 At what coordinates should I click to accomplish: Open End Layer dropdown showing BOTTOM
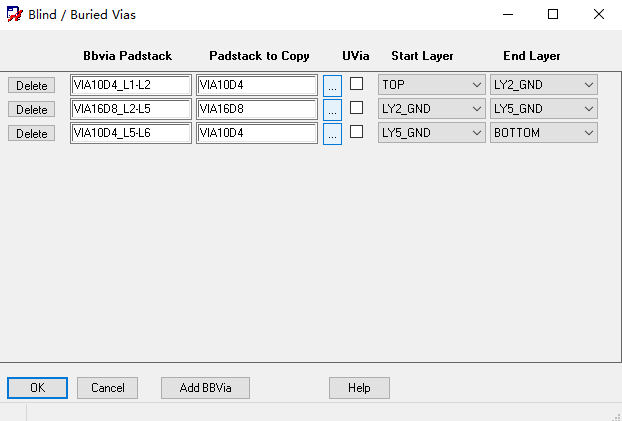(544, 133)
